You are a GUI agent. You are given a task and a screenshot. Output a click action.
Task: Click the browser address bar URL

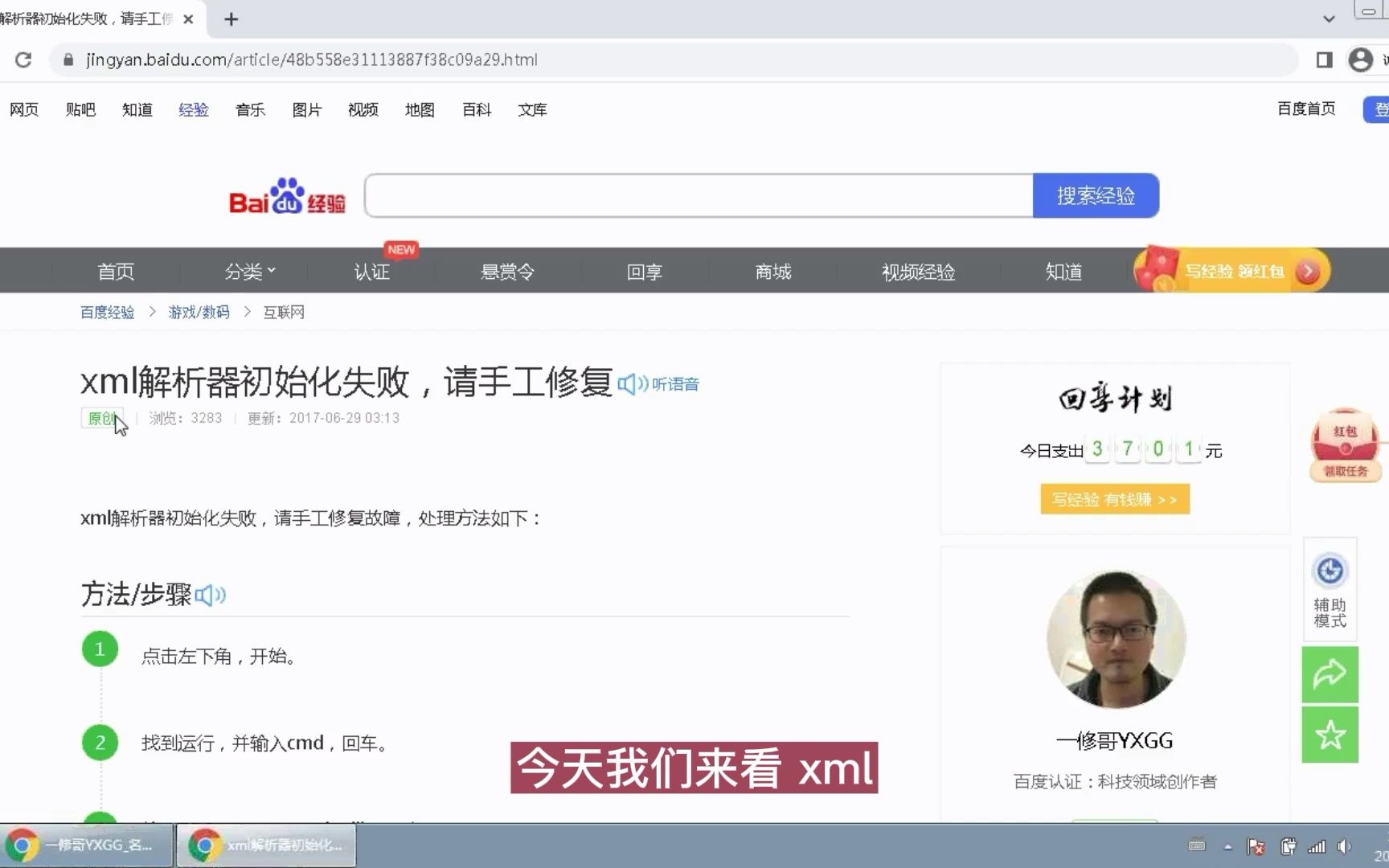(312, 59)
